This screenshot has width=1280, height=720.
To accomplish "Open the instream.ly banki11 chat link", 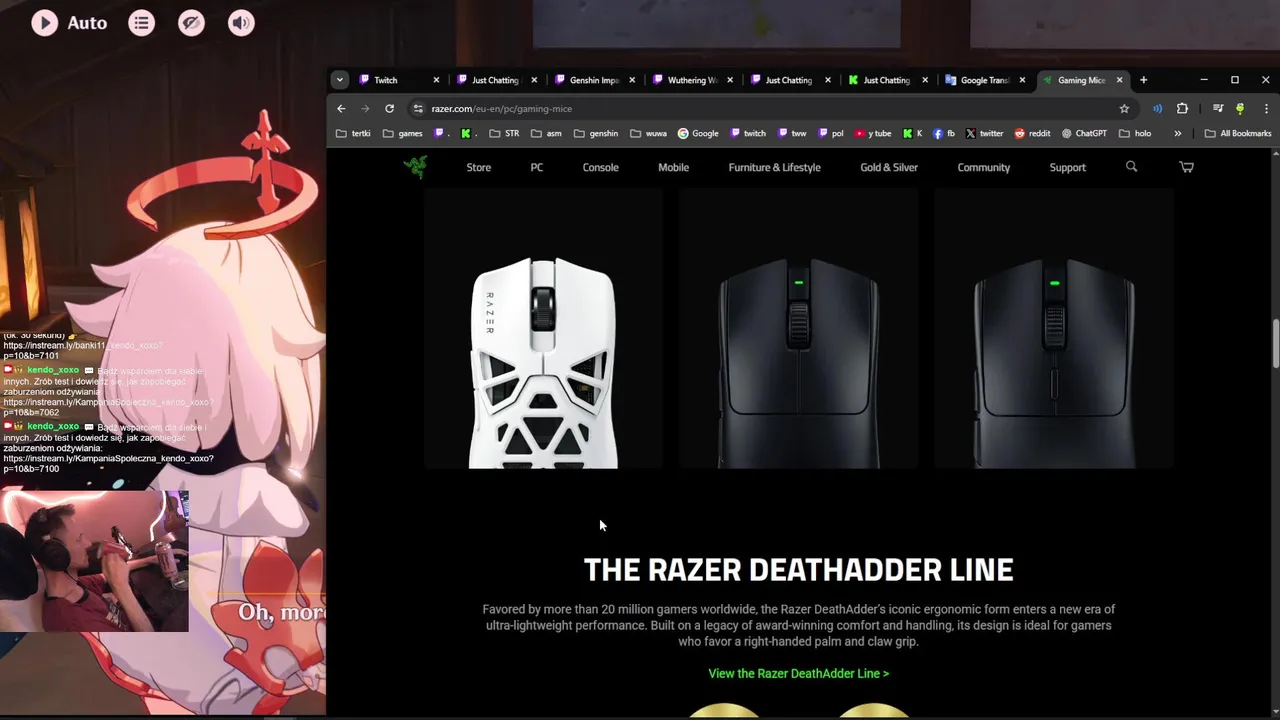I will 82,351.
